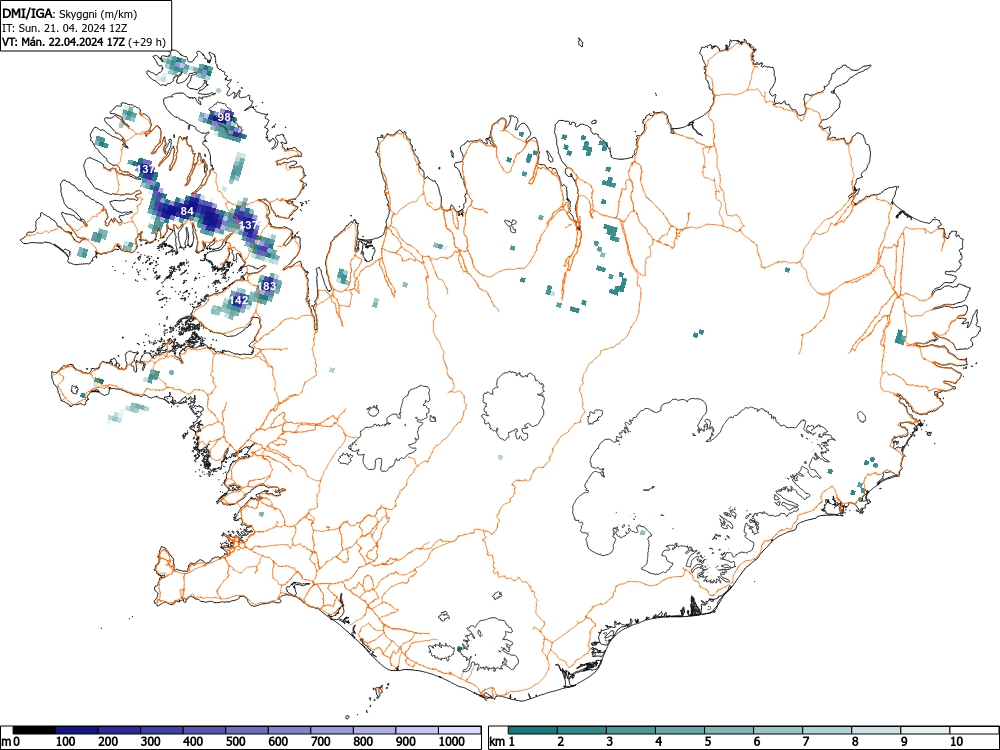This screenshot has height=750, width=1000.
Task: Pick the lavender swatch between 700 and 800
Action: click(332, 730)
